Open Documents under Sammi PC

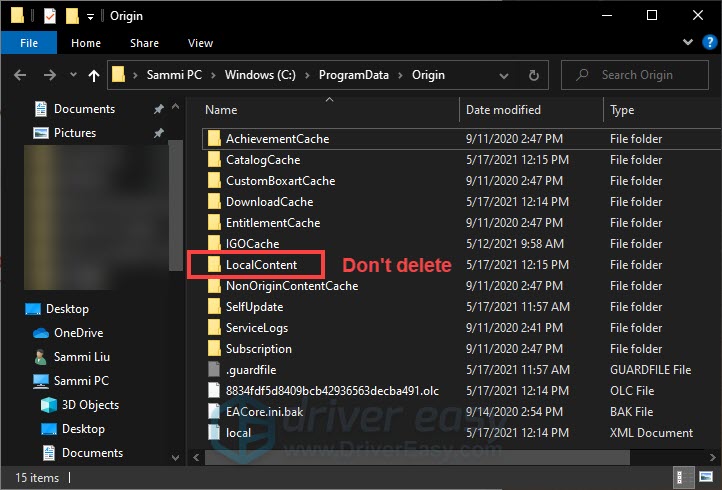(x=92, y=453)
